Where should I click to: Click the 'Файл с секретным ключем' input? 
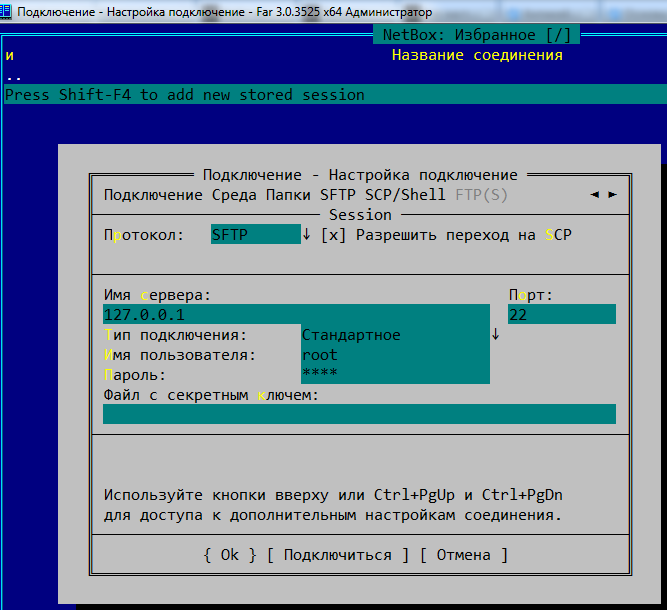tap(359, 415)
